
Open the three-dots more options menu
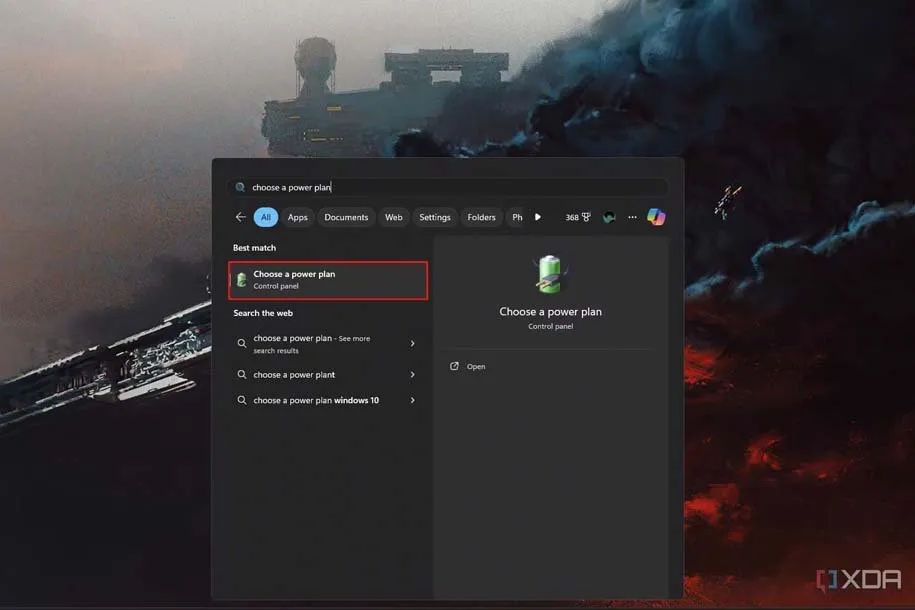(632, 217)
